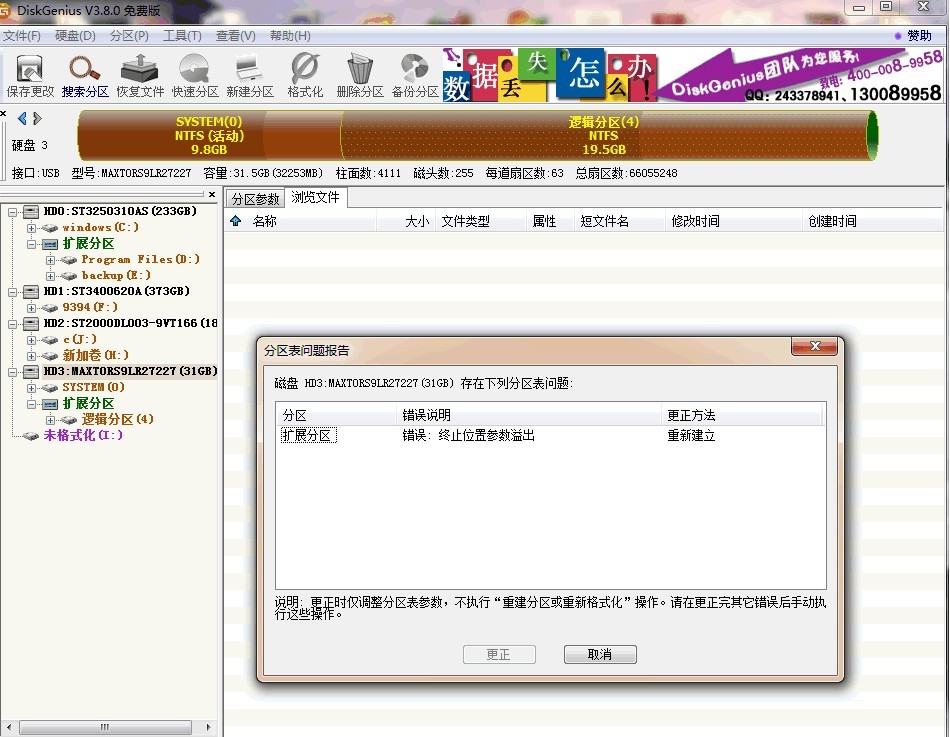Select 9394(F:) in the disk tree

[90, 307]
